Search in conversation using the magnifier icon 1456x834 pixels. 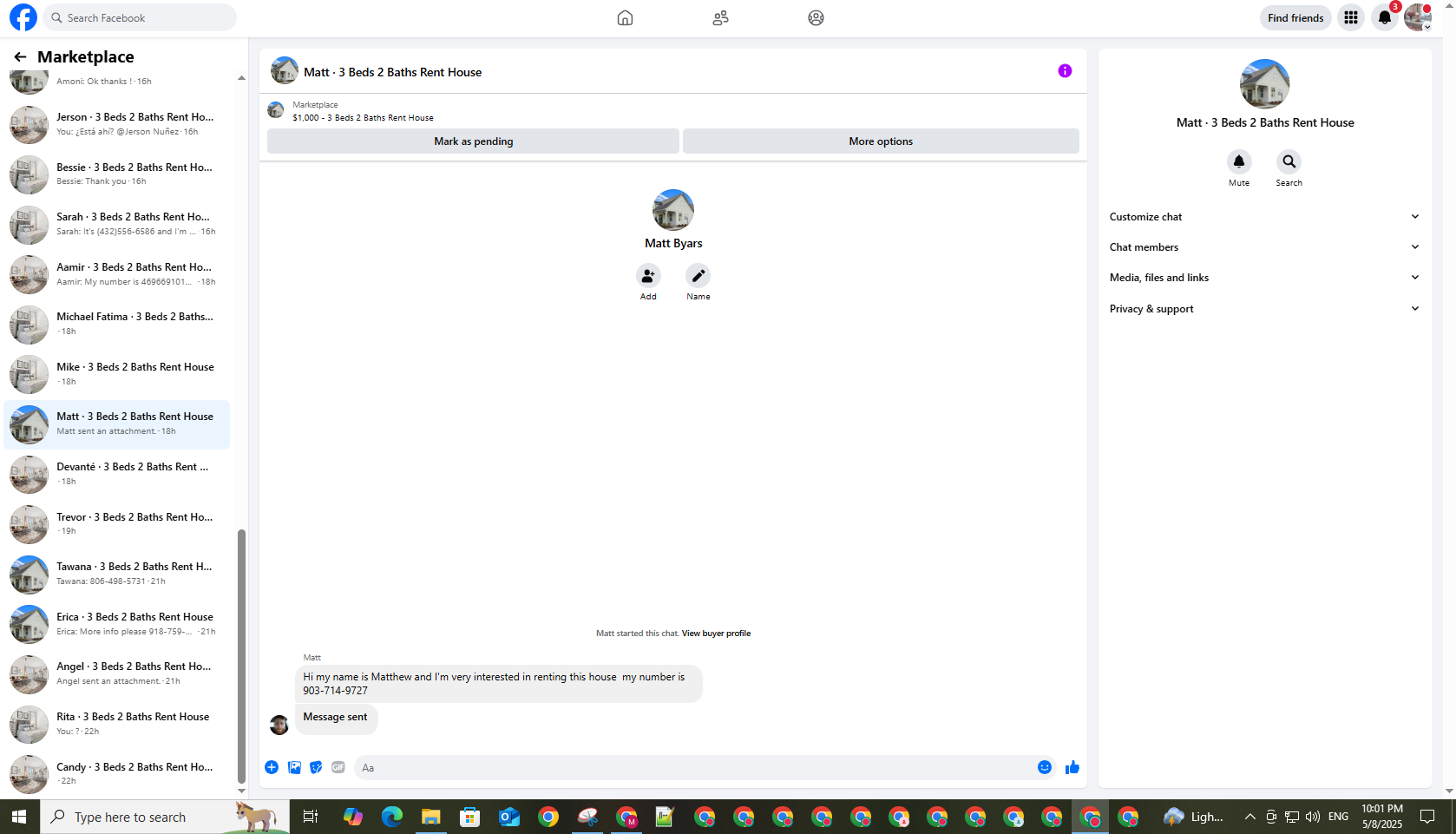(x=1289, y=161)
